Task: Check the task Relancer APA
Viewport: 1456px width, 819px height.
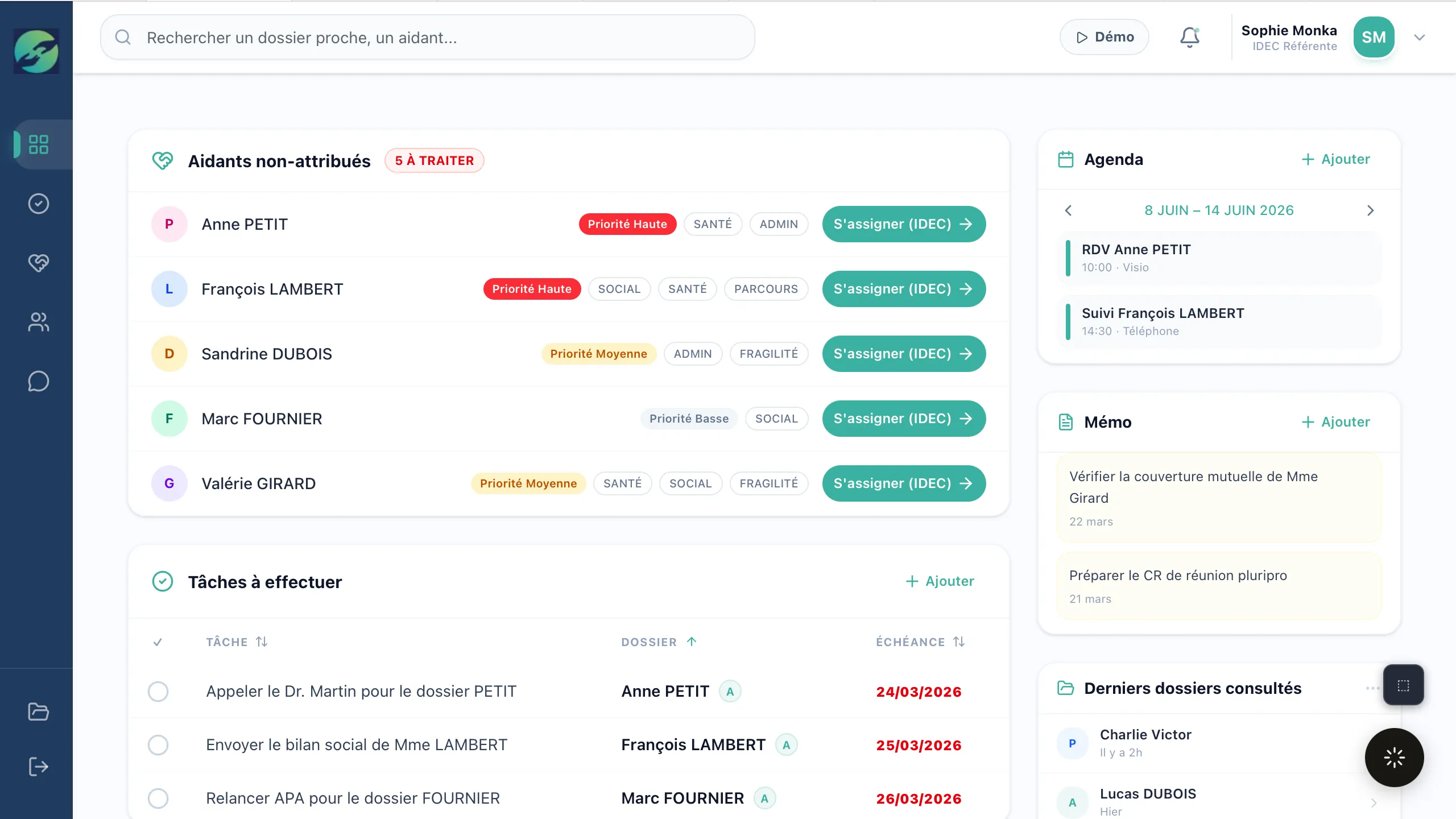Action: (x=158, y=799)
